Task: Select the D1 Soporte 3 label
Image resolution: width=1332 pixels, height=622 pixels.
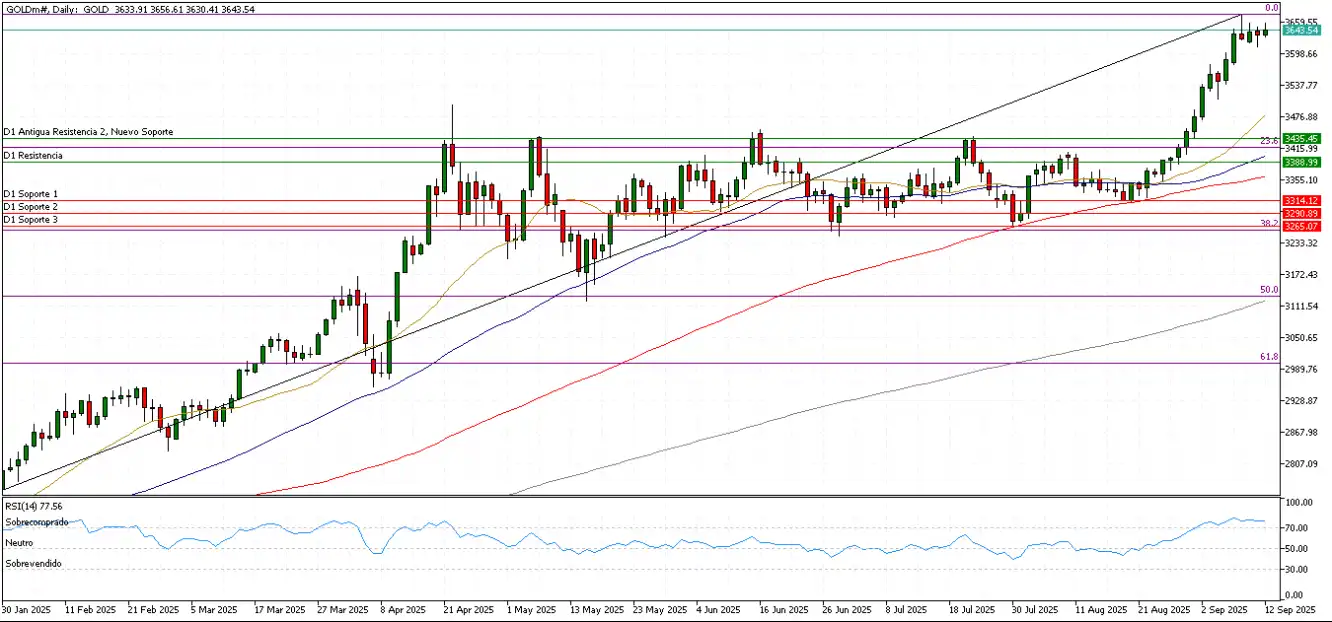Action: point(30,219)
